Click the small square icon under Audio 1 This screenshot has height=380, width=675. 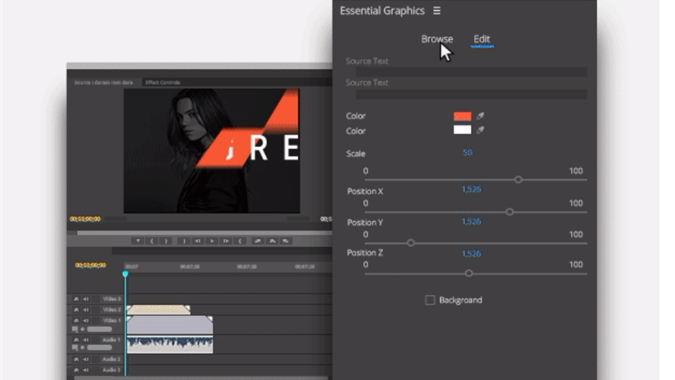coord(75,347)
